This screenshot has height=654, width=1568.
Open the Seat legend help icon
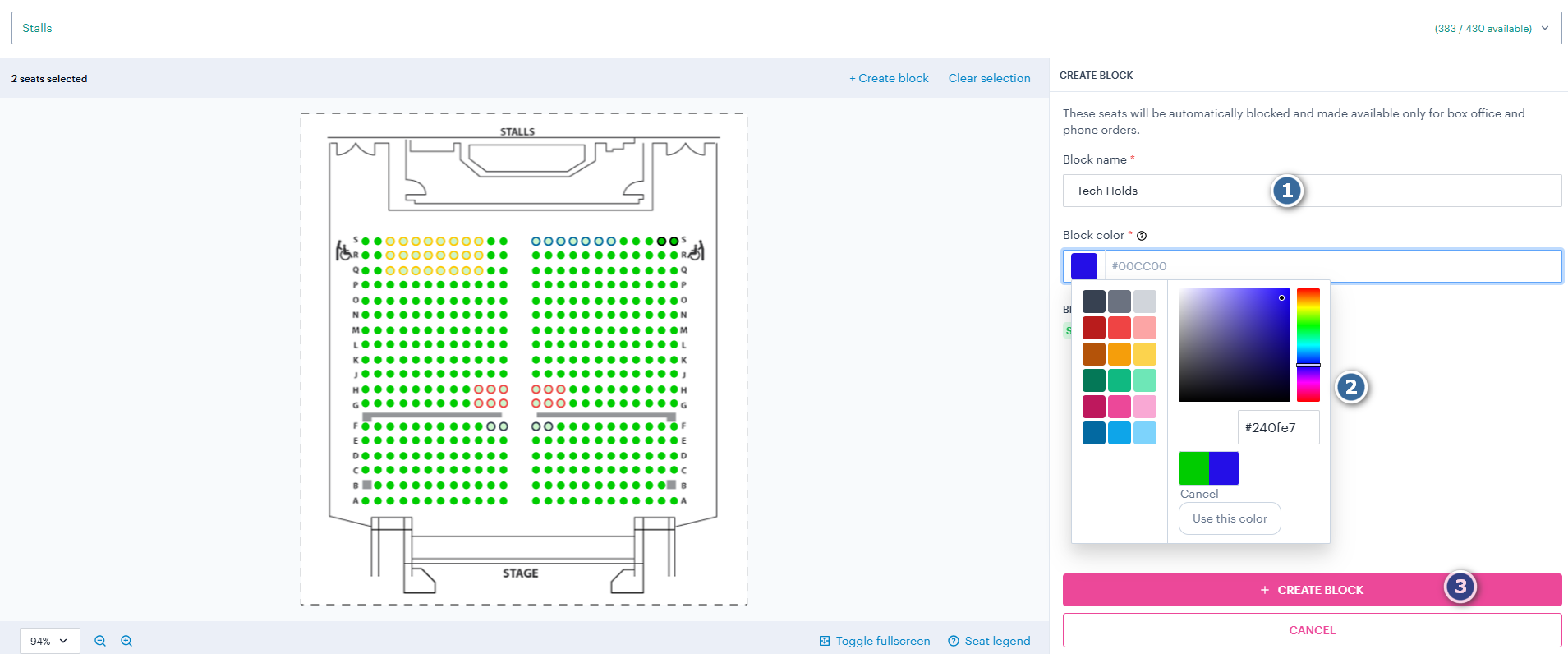pyautogui.click(x=954, y=641)
